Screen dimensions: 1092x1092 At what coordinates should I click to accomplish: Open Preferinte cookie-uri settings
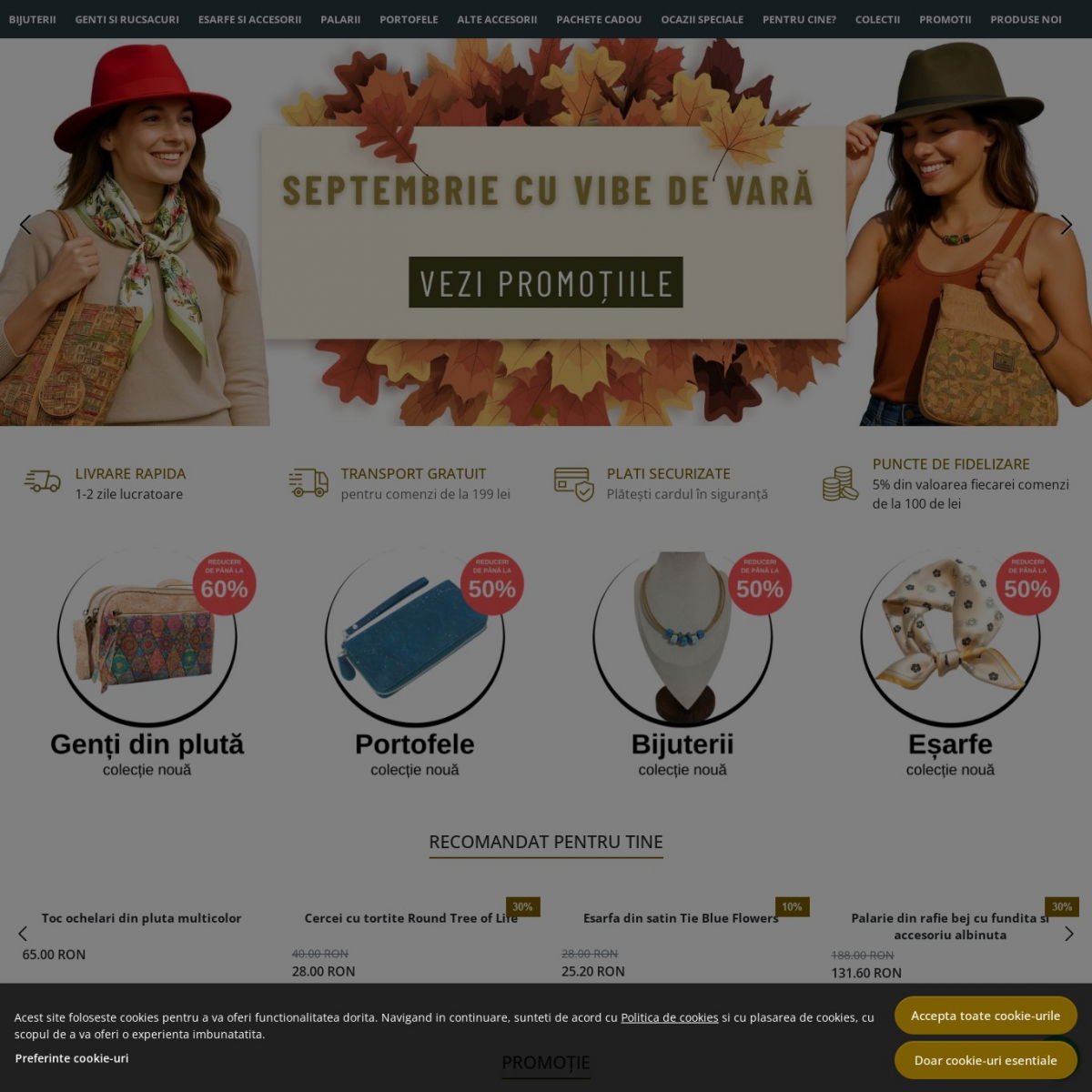[x=72, y=1058]
